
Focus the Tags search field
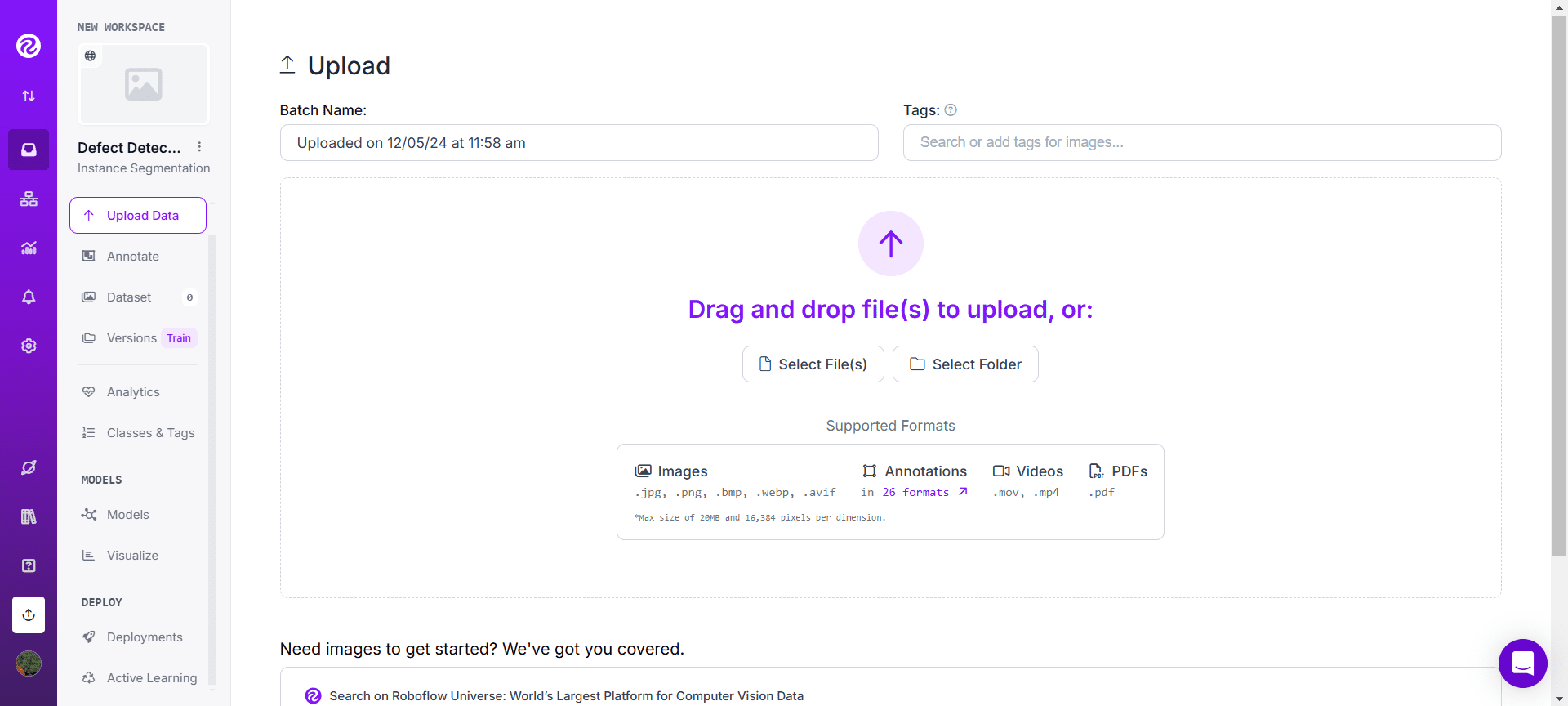(1201, 143)
